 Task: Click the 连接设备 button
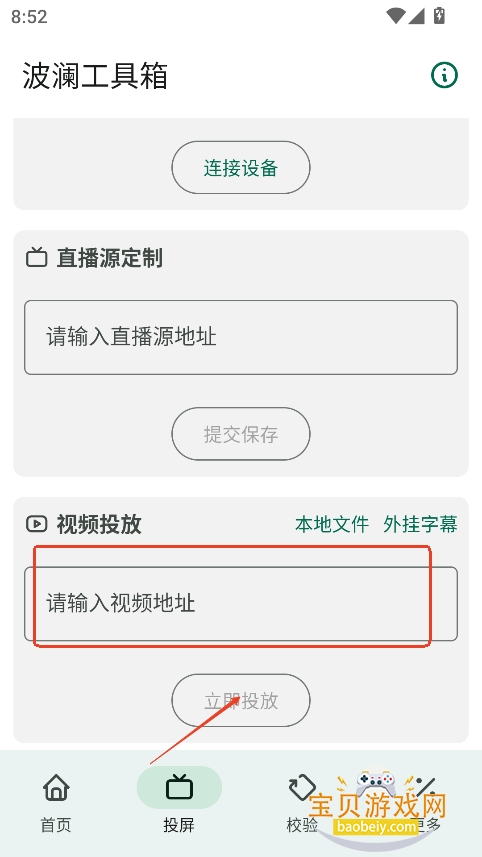coord(241,167)
